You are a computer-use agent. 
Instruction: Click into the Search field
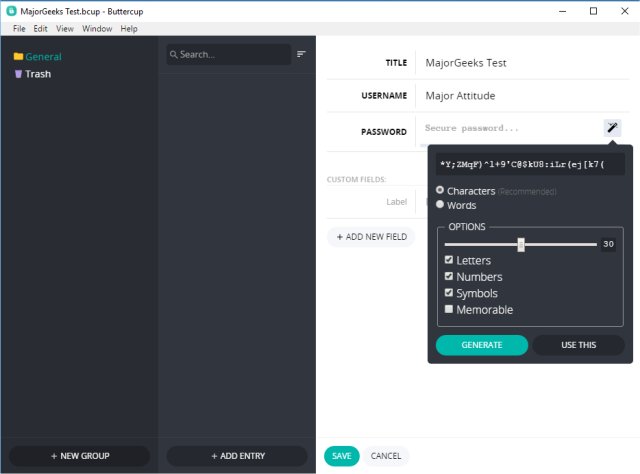[x=229, y=54]
